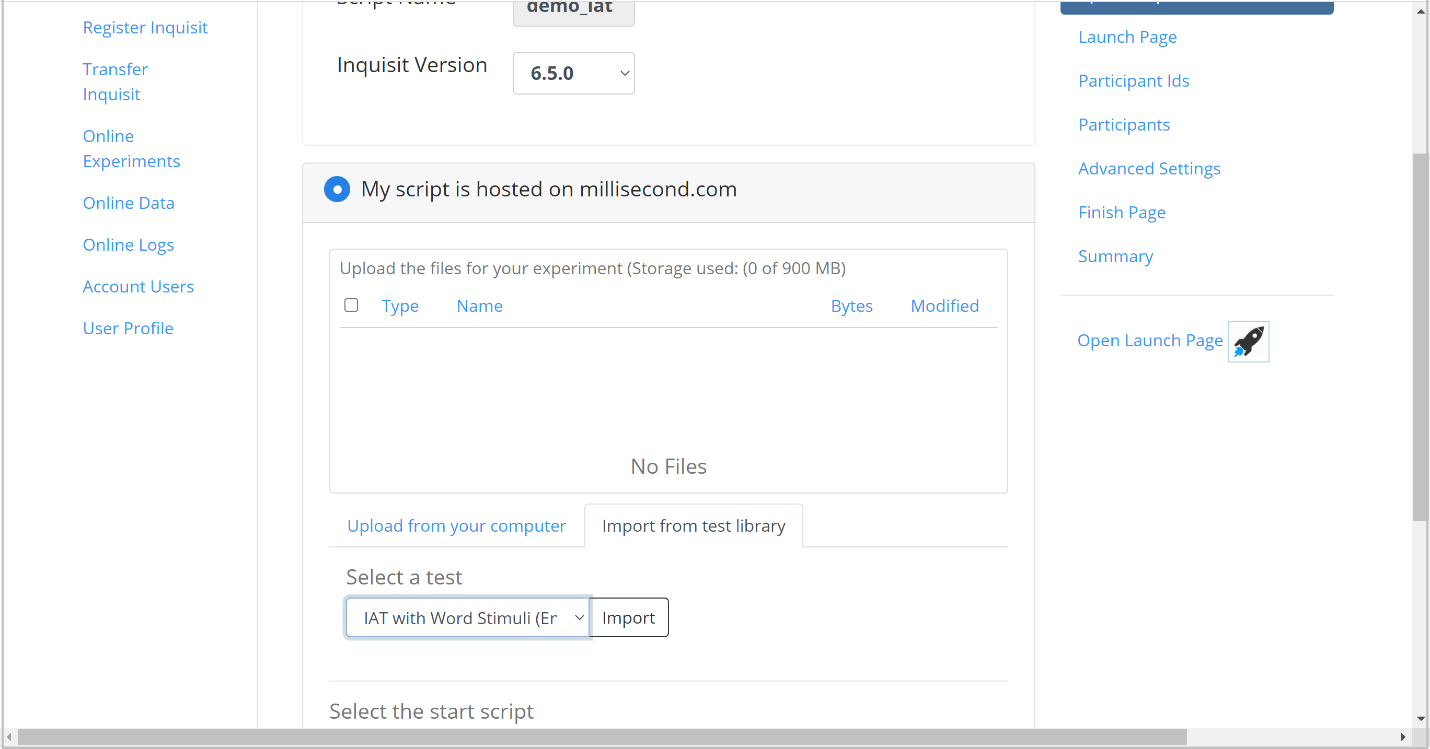The height and width of the screenshot is (749, 1430).
Task: Sort files by Bytes column
Action: (852, 306)
